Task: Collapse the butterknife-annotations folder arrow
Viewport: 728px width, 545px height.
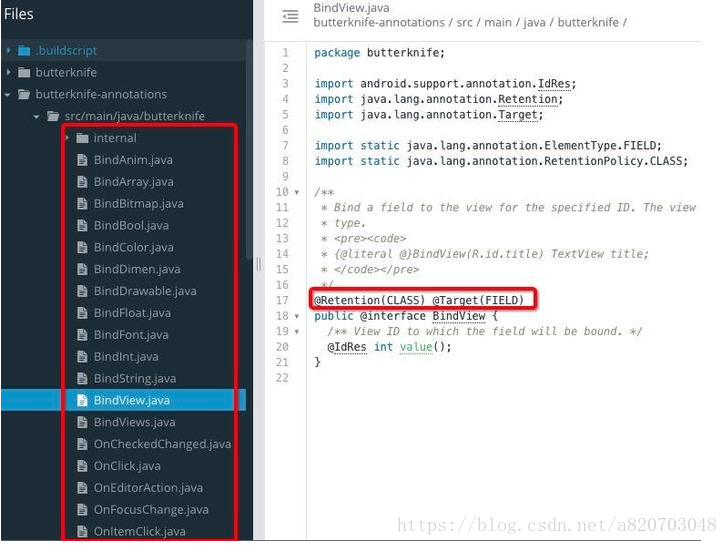Action: 7,94
